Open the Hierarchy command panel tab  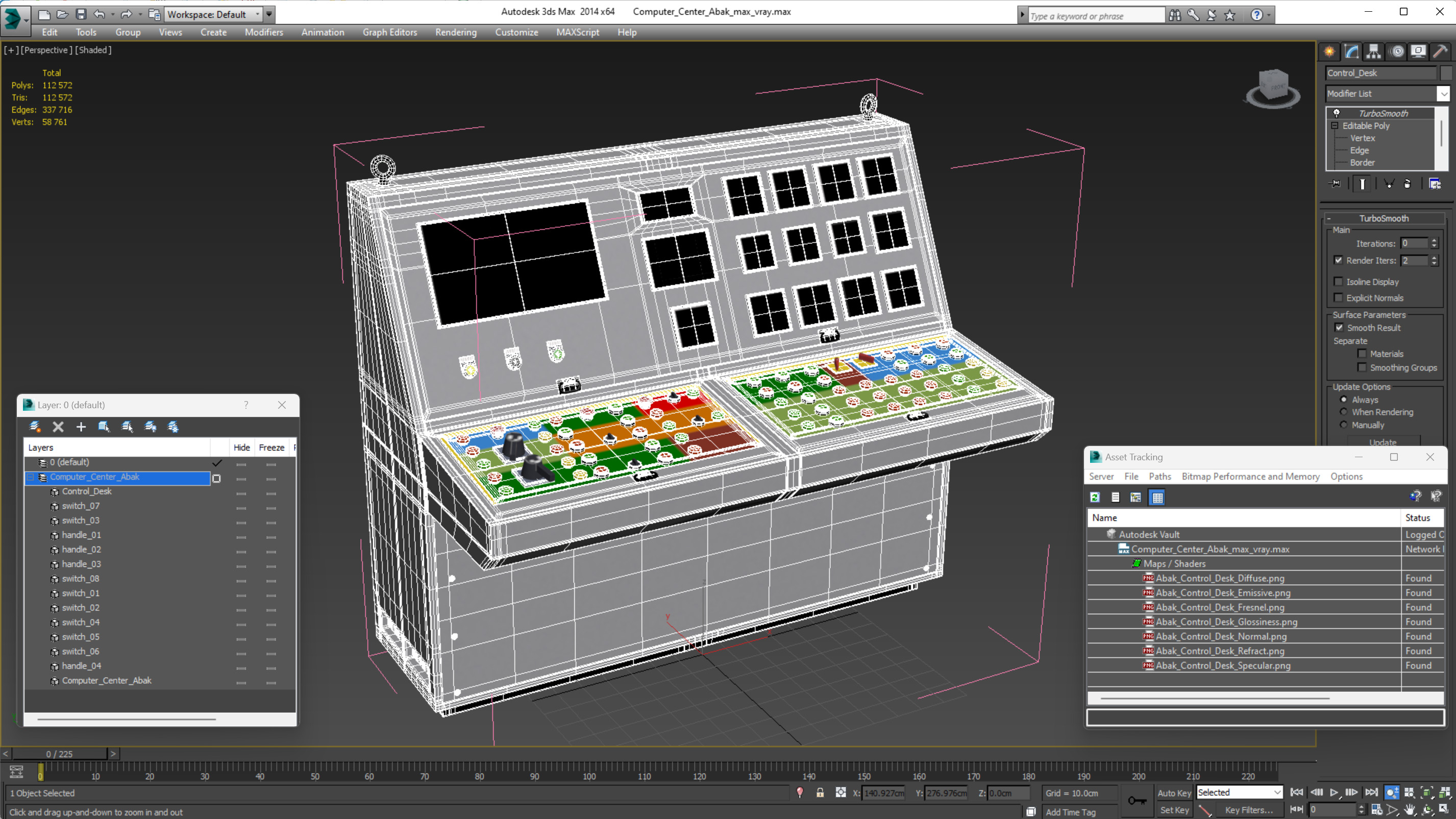click(x=1373, y=52)
